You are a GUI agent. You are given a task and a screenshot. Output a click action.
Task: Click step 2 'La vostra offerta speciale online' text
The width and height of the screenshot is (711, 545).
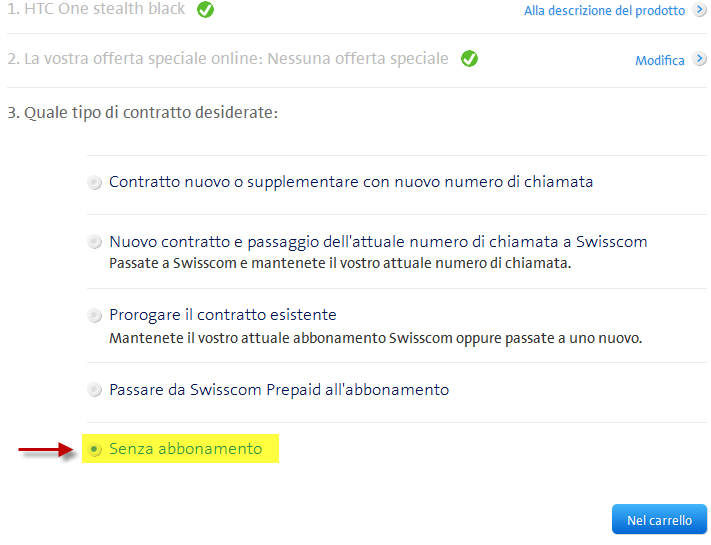[x=228, y=59]
